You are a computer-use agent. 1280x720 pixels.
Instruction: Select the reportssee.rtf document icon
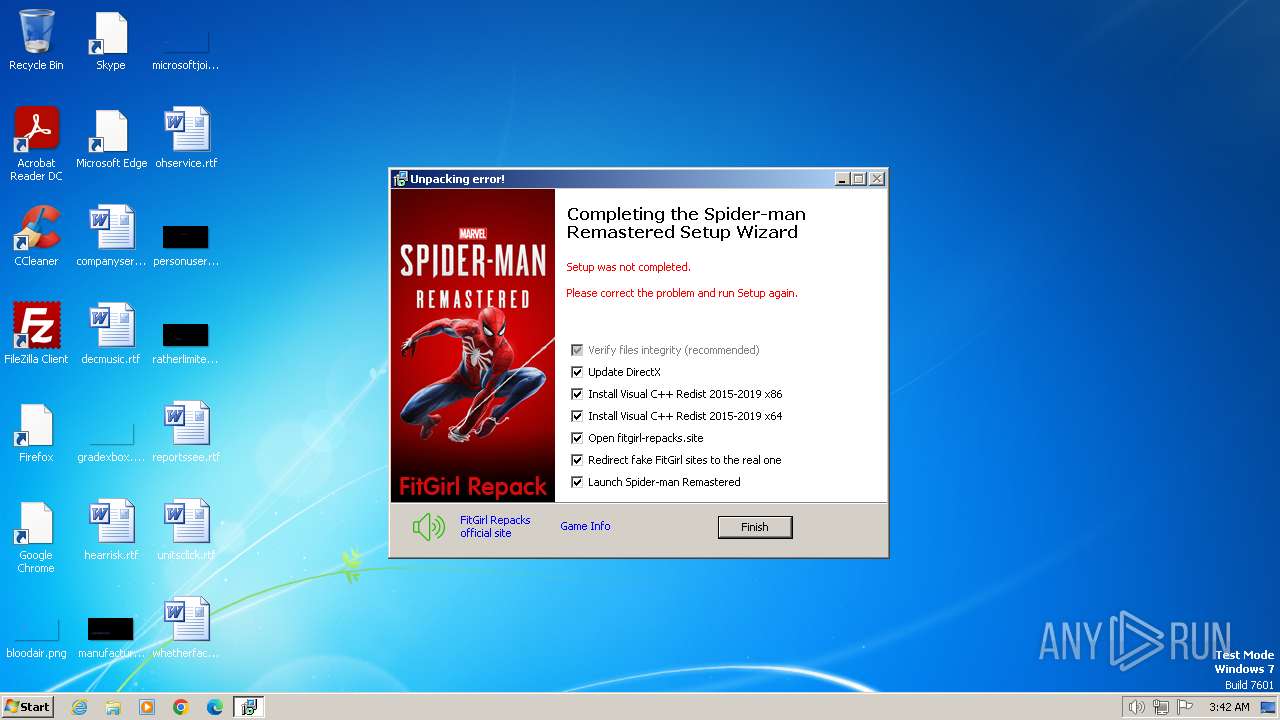[186, 432]
